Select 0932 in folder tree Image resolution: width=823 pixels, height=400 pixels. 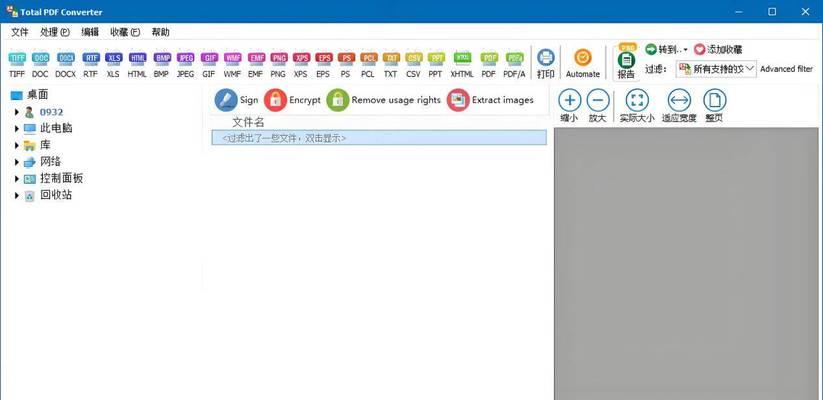coord(51,112)
